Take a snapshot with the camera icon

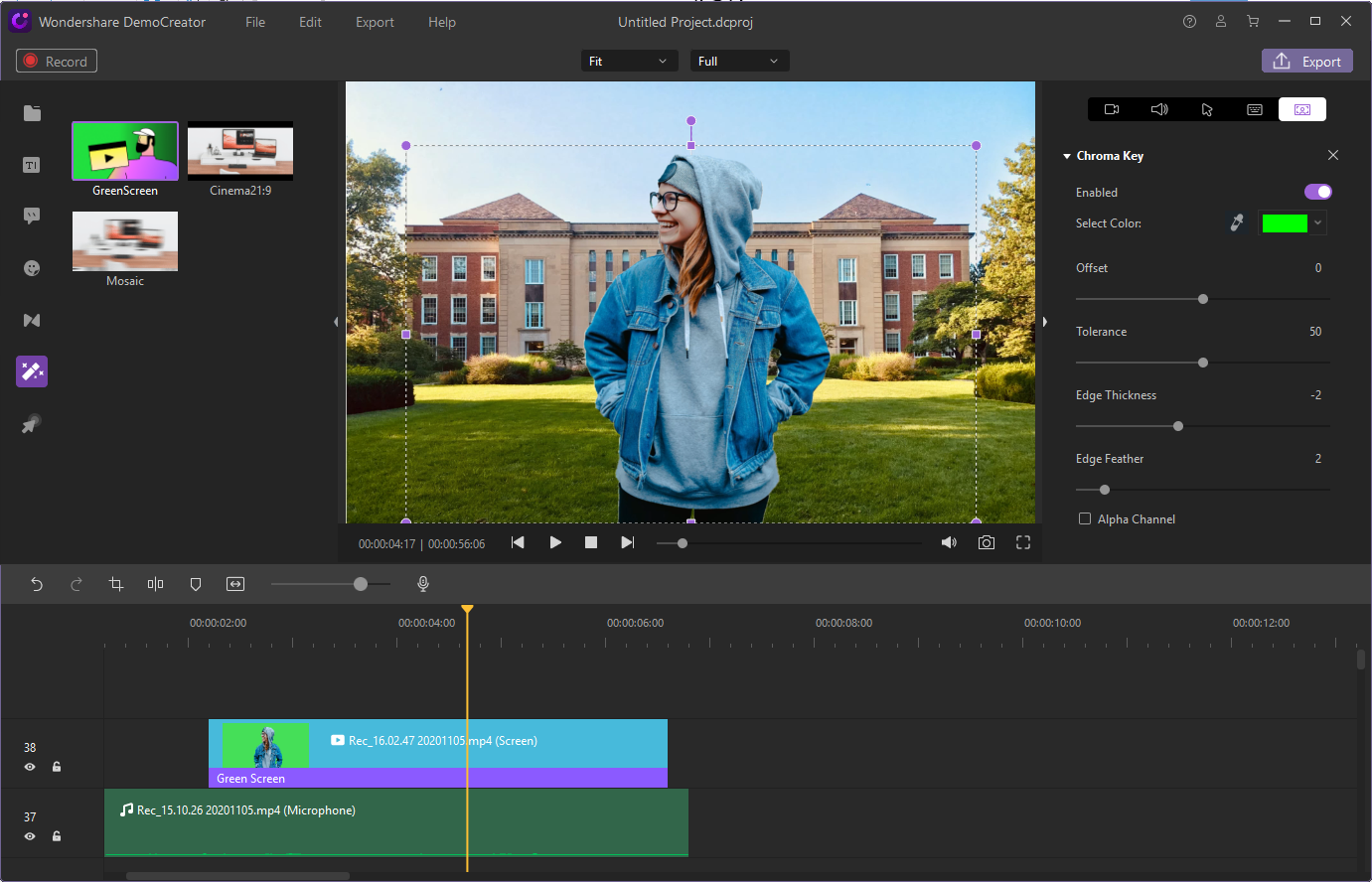pyautogui.click(x=986, y=542)
